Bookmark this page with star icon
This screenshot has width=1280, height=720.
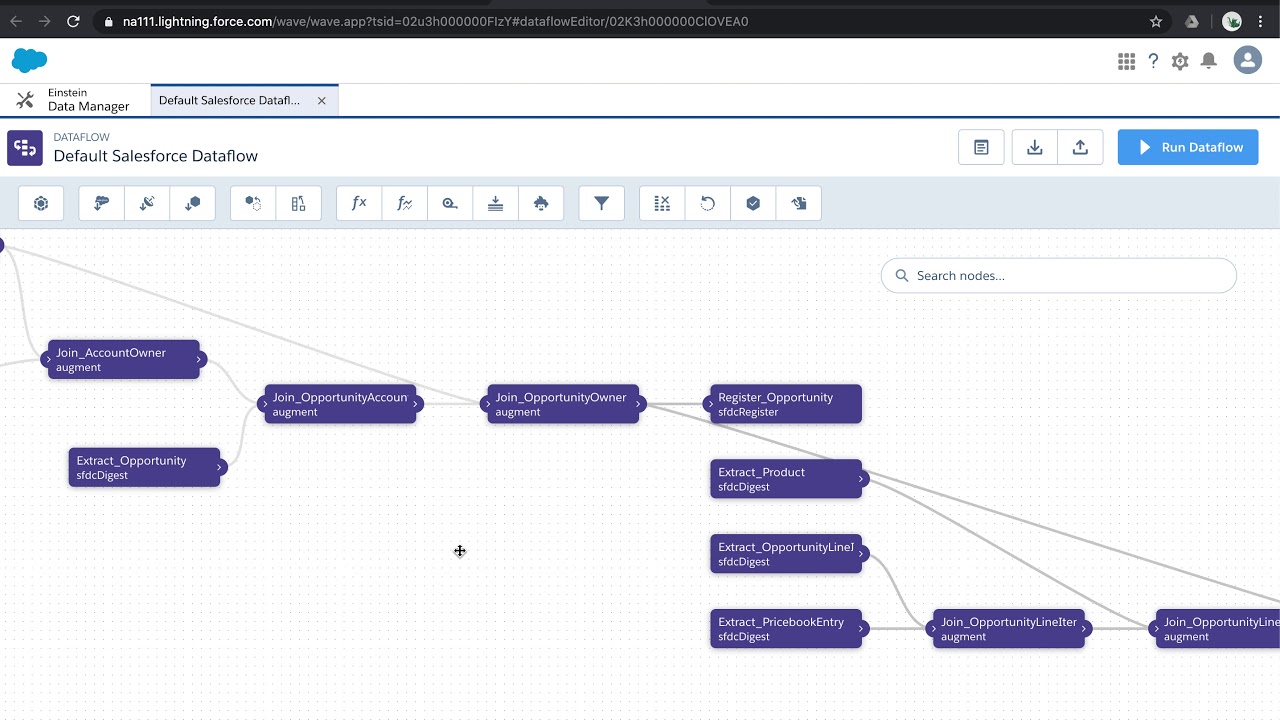pos(1156,21)
